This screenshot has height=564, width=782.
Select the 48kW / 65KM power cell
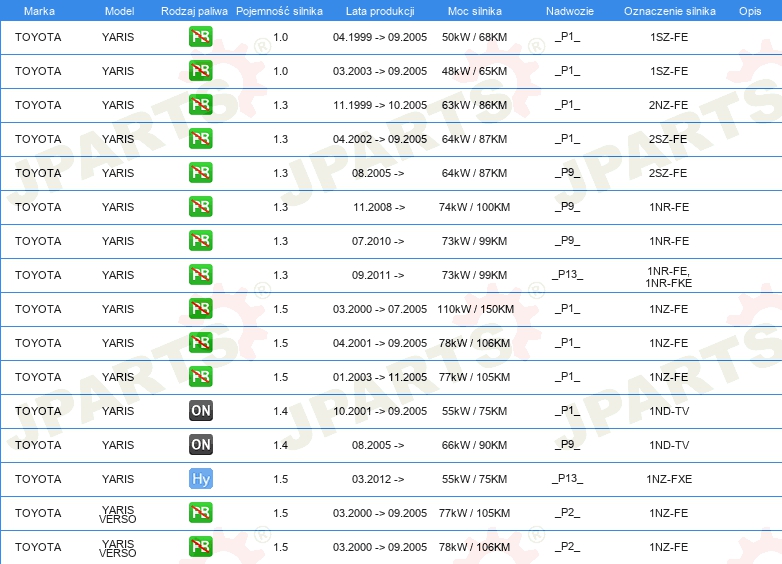click(x=474, y=71)
